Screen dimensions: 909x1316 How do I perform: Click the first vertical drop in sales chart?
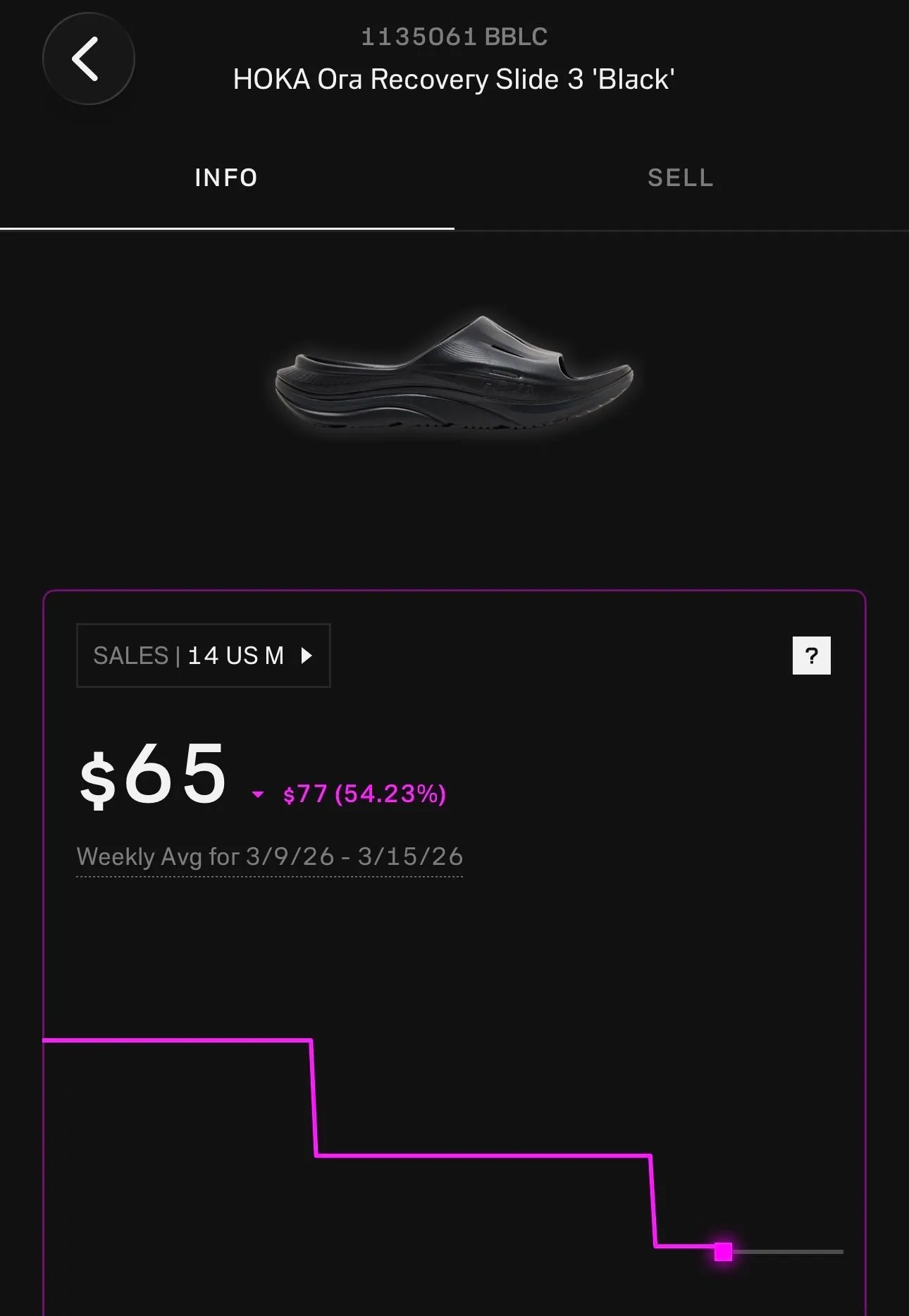tap(314, 1097)
